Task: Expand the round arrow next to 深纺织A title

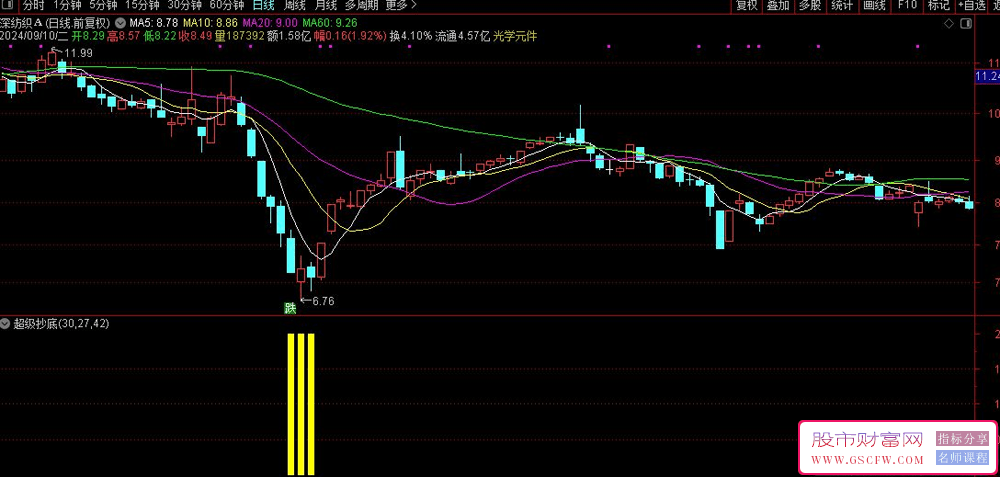Action: point(120,24)
